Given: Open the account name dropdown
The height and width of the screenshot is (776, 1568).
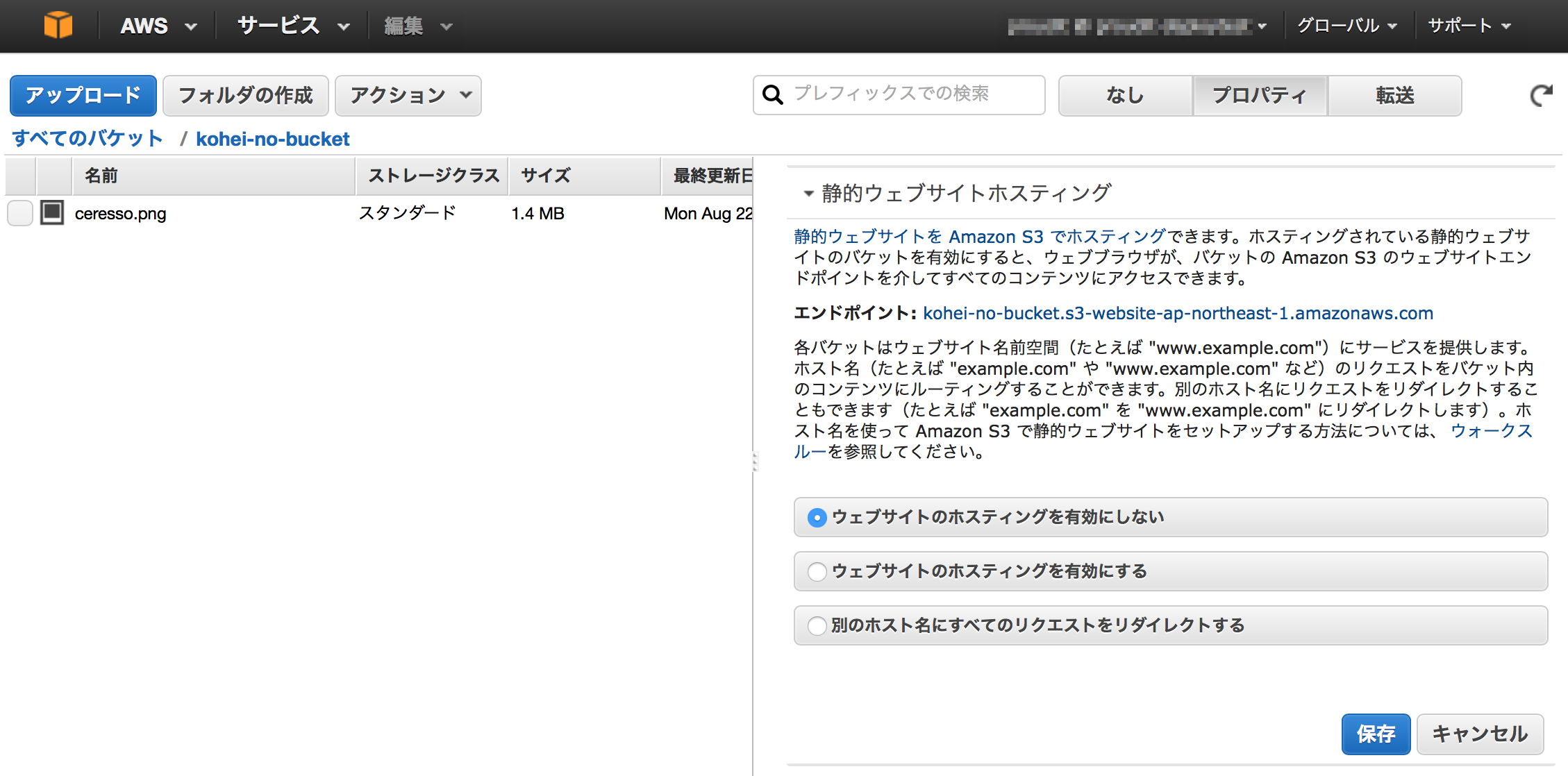Looking at the screenshot, I should pyautogui.click(x=1139, y=25).
